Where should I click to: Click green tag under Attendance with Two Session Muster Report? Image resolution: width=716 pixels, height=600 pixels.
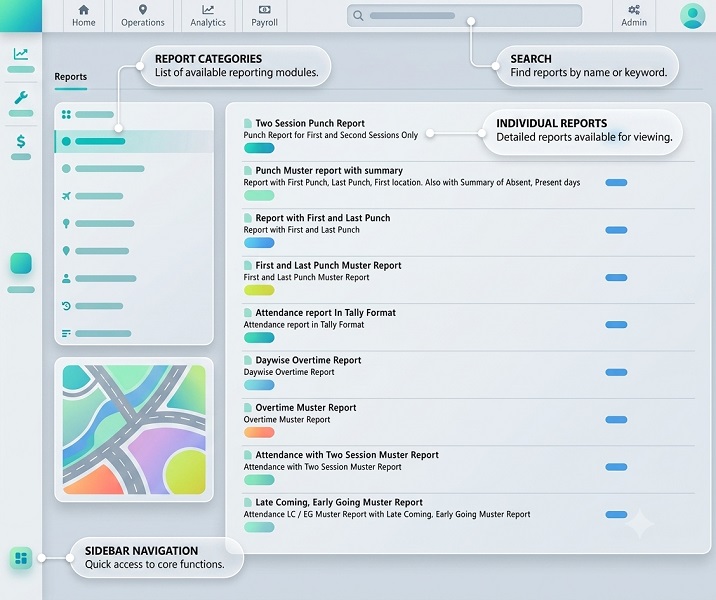[x=259, y=480]
